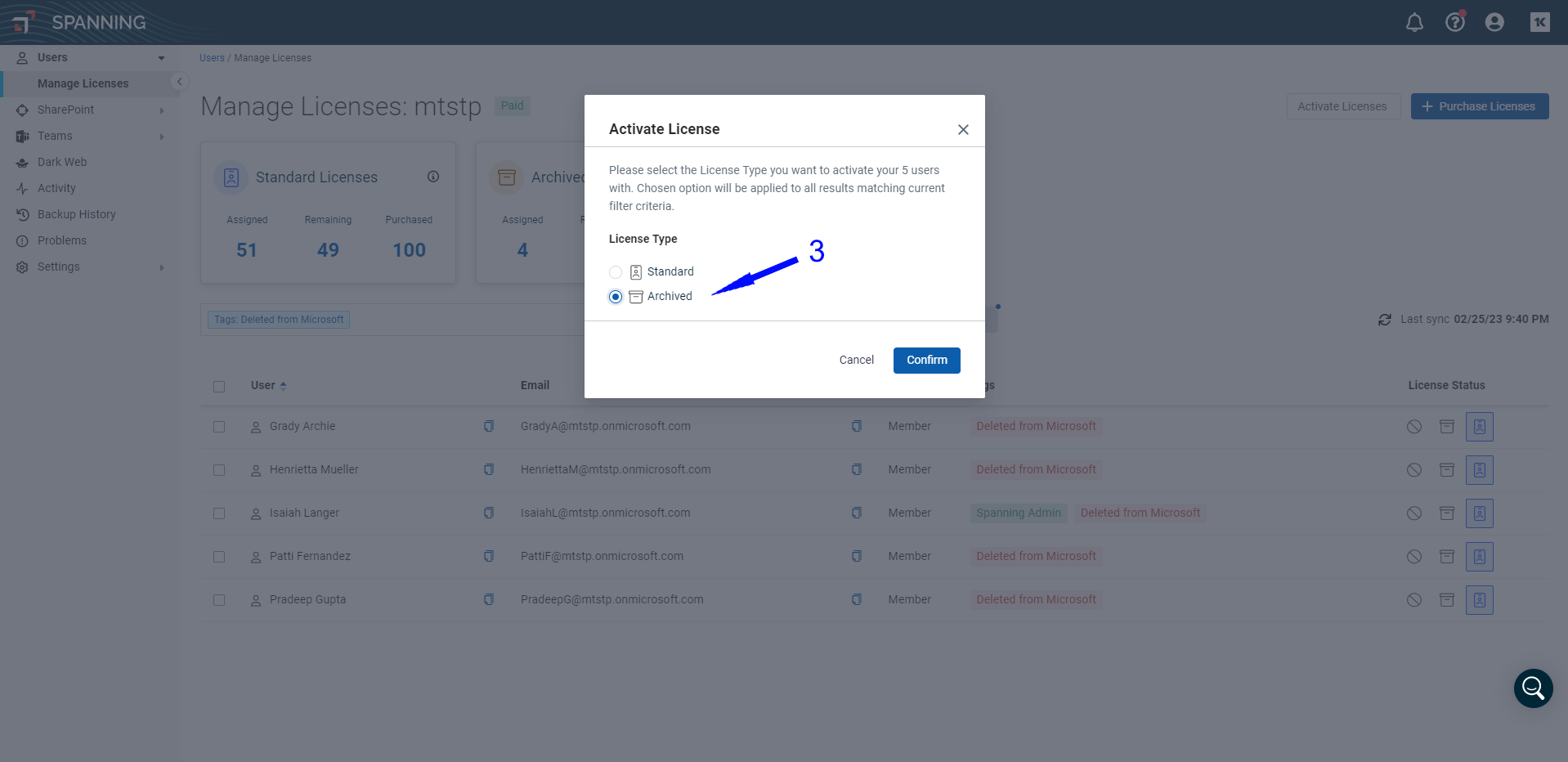
Task: Toggle the select-all users checkbox
Action: point(219,387)
